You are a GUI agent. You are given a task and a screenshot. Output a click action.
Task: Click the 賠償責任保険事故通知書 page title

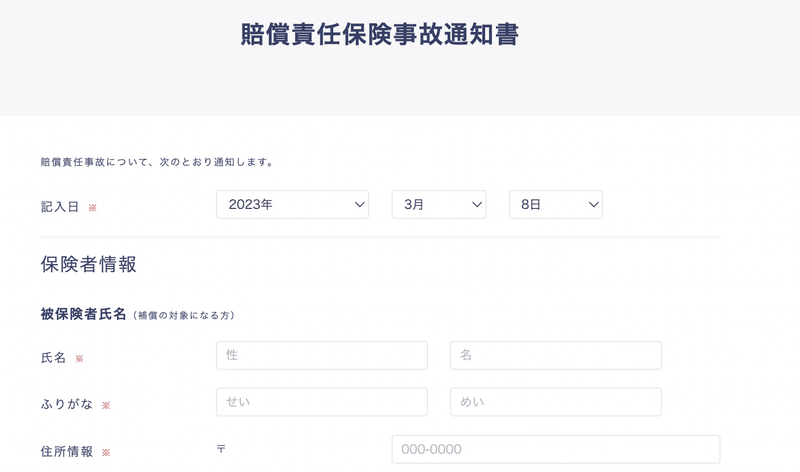click(380, 34)
